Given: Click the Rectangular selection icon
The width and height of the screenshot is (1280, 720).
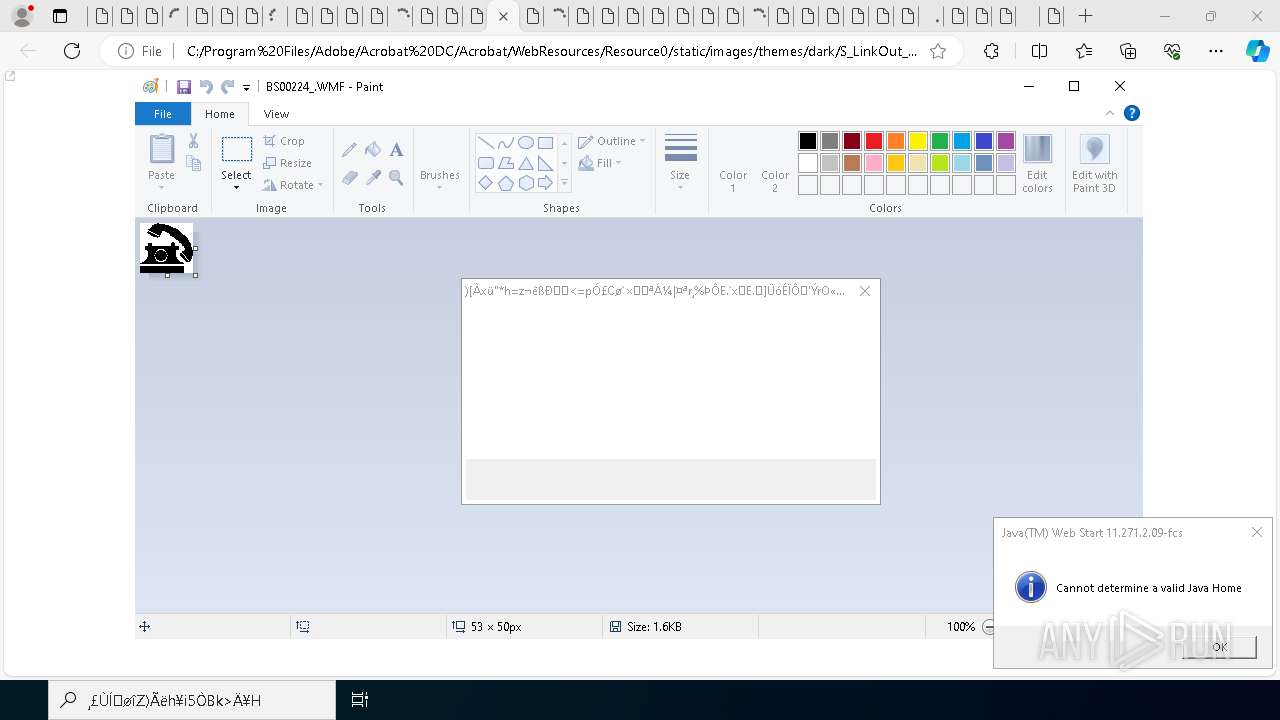Looking at the screenshot, I should (236, 149).
